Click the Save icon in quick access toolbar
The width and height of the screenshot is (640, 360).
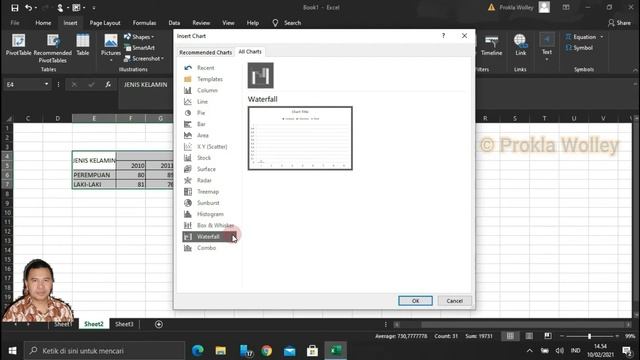coord(15,7)
